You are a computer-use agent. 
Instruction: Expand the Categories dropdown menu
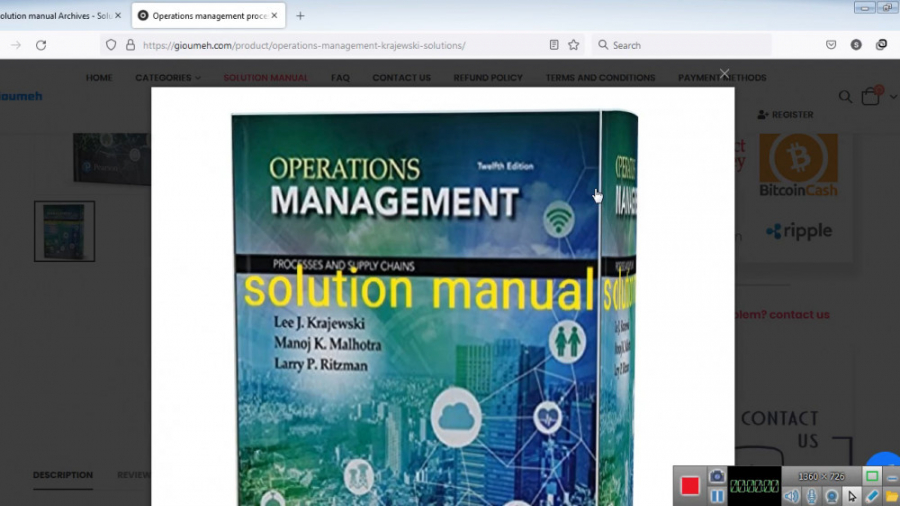point(168,78)
